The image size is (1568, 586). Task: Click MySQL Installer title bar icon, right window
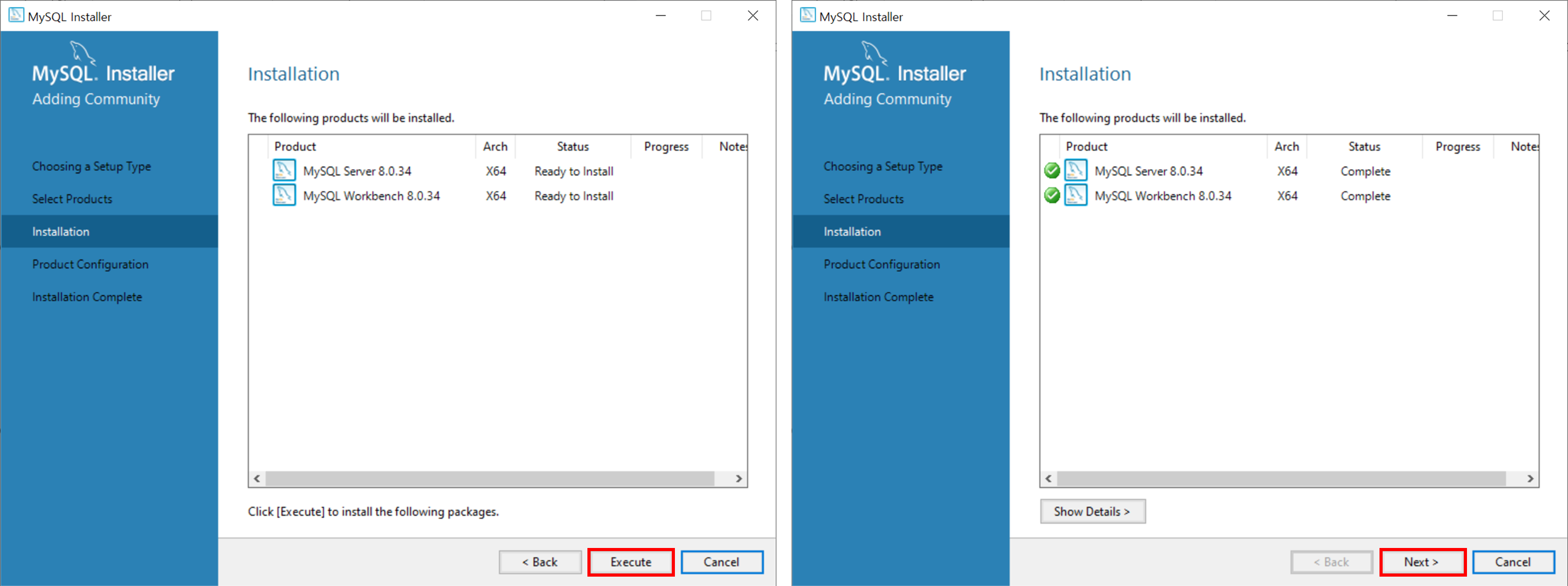(x=807, y=15)
